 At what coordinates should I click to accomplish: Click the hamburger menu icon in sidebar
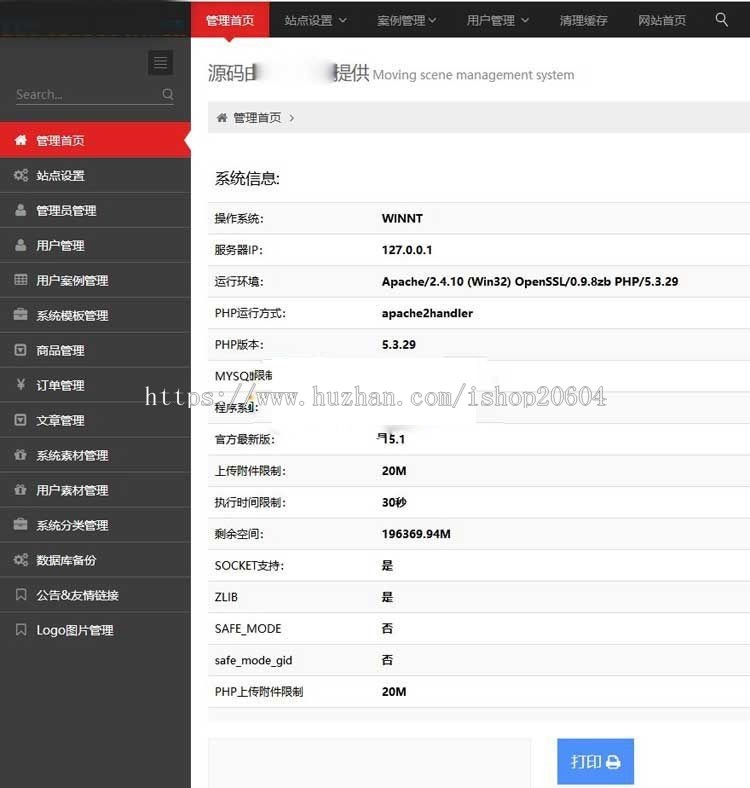[x=161, y=63]
